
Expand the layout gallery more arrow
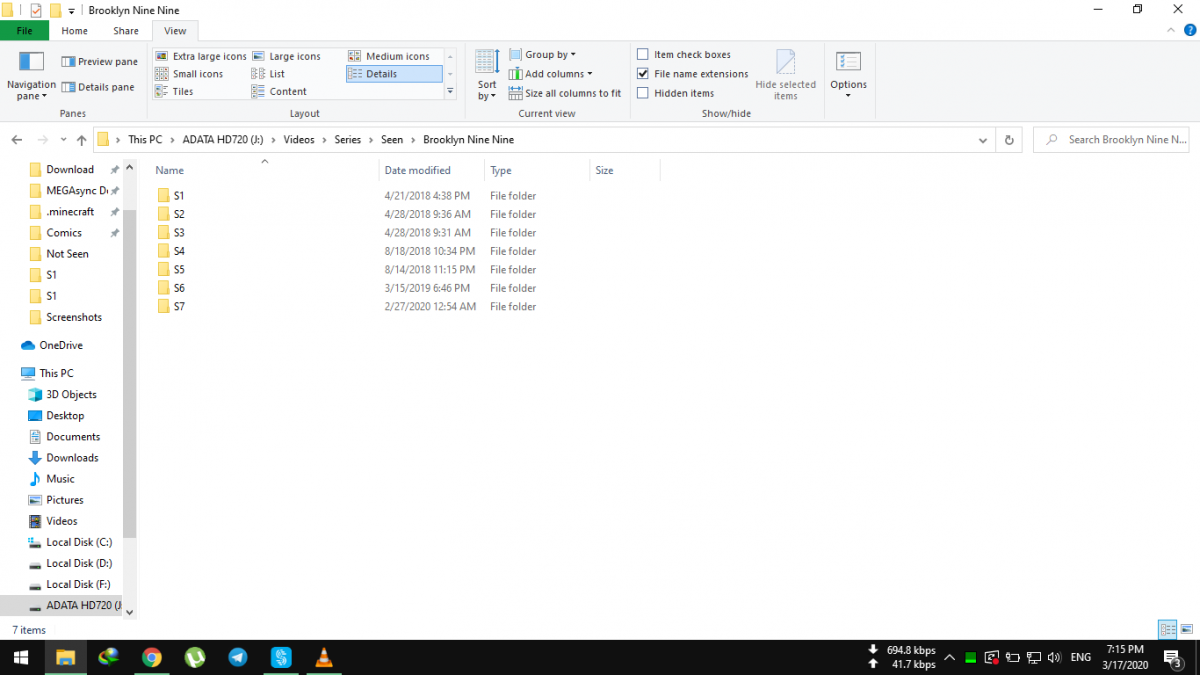[450, 91]
